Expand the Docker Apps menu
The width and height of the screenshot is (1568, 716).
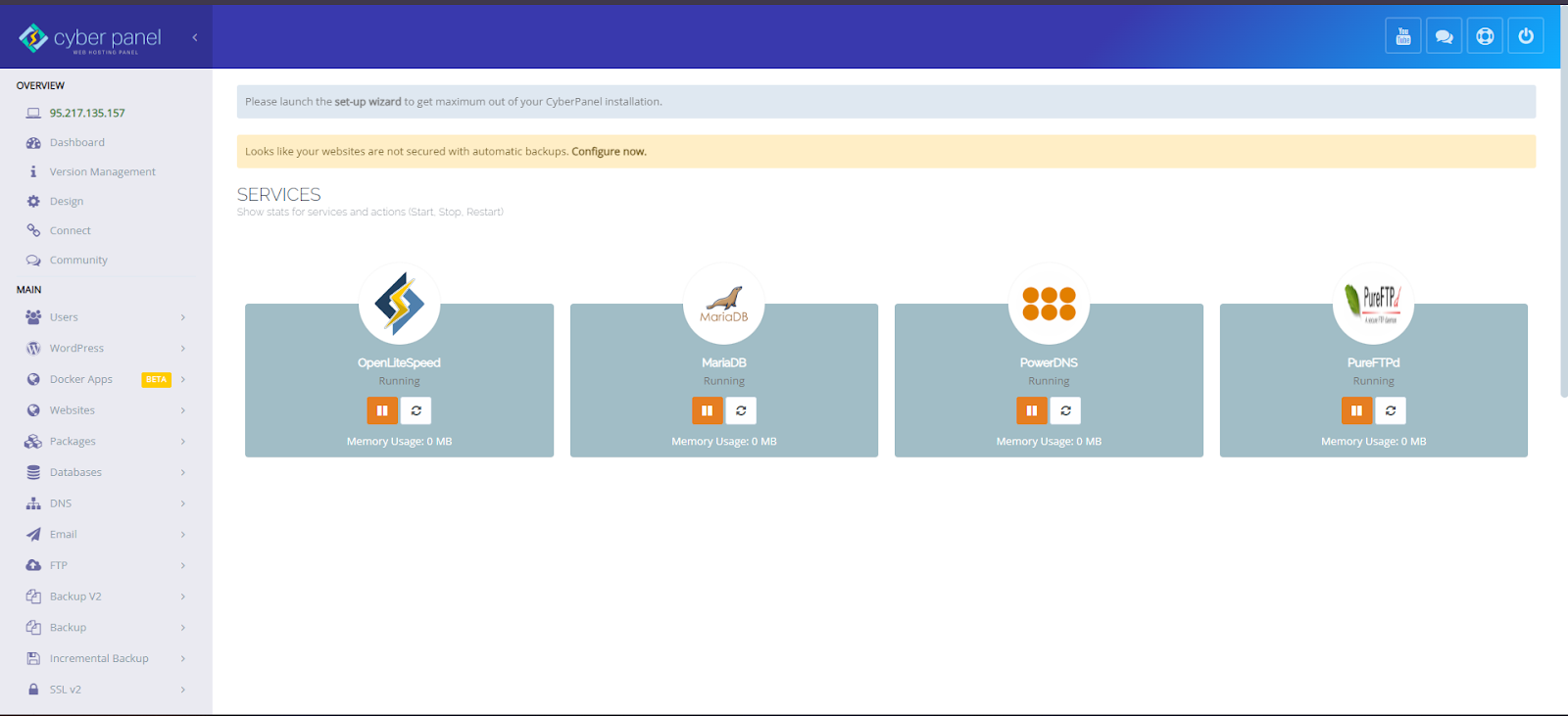[106, 379]
